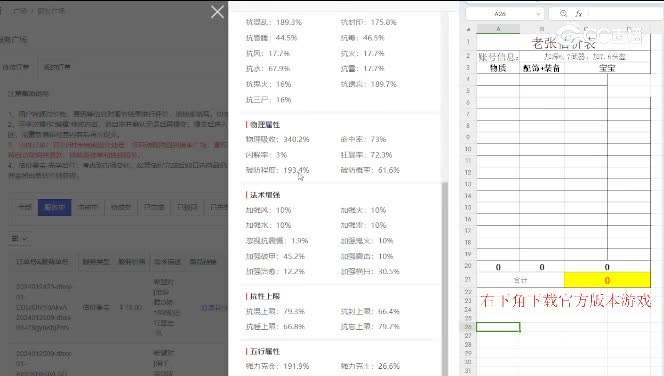
Task: Select the first status tab left of the blue one
Action: [x=25, y=207]
